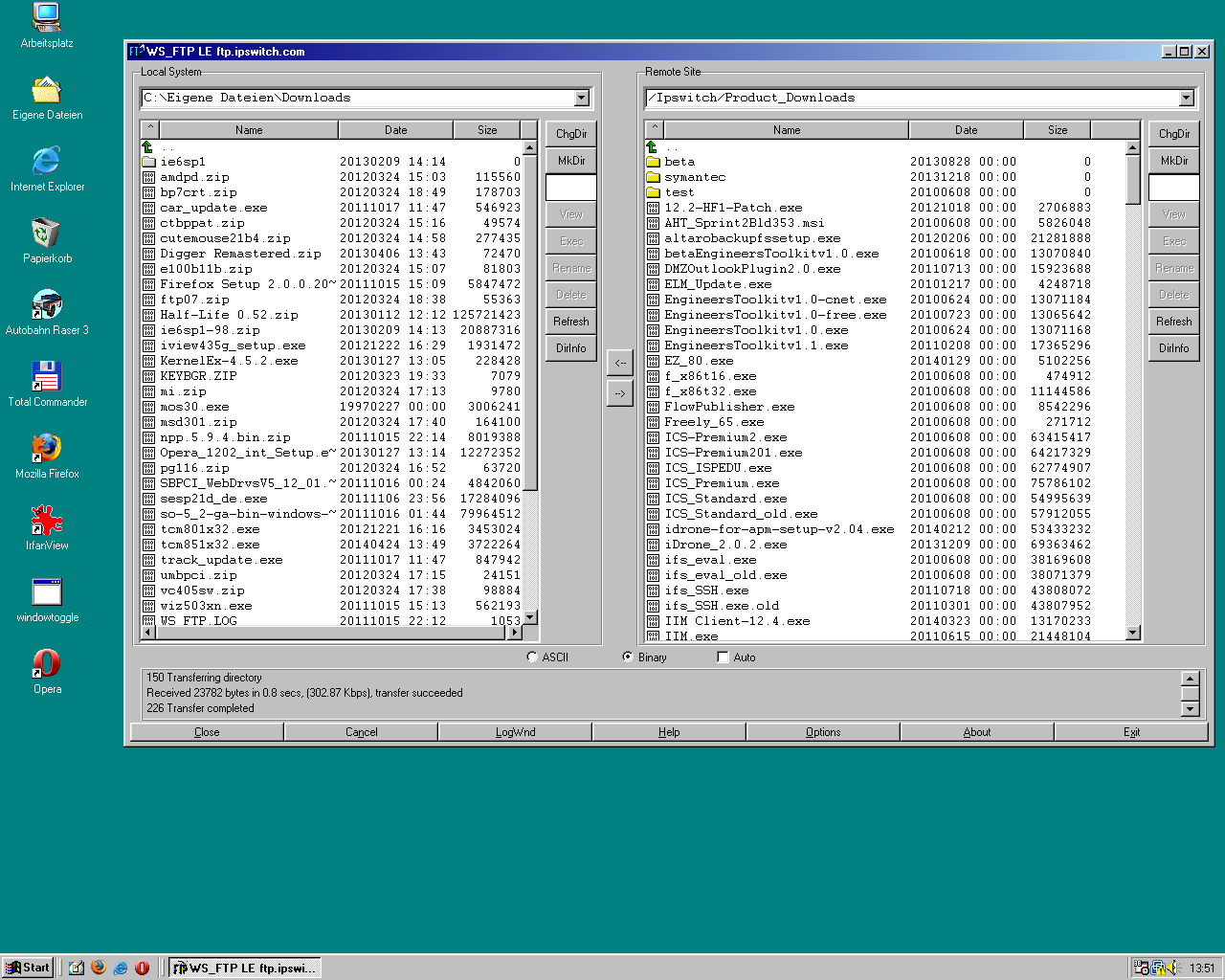This screenshot has width=1225, height=980.
Task: Click the WS_FTP title bar application icon
Action: (136, 52)
